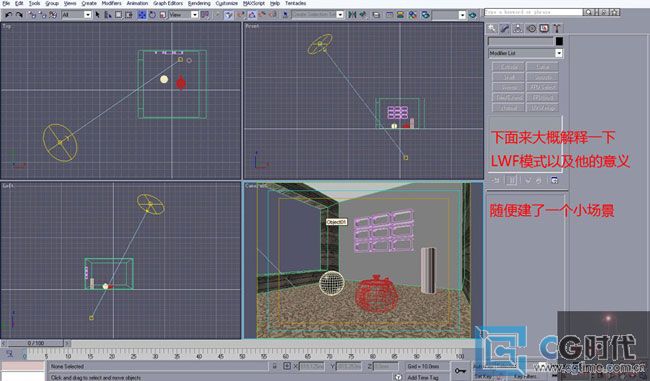Open the reference coordinate system View dropdown
Image resolution: width=650 pixels, height=381 pixels.
click(194, 15)
